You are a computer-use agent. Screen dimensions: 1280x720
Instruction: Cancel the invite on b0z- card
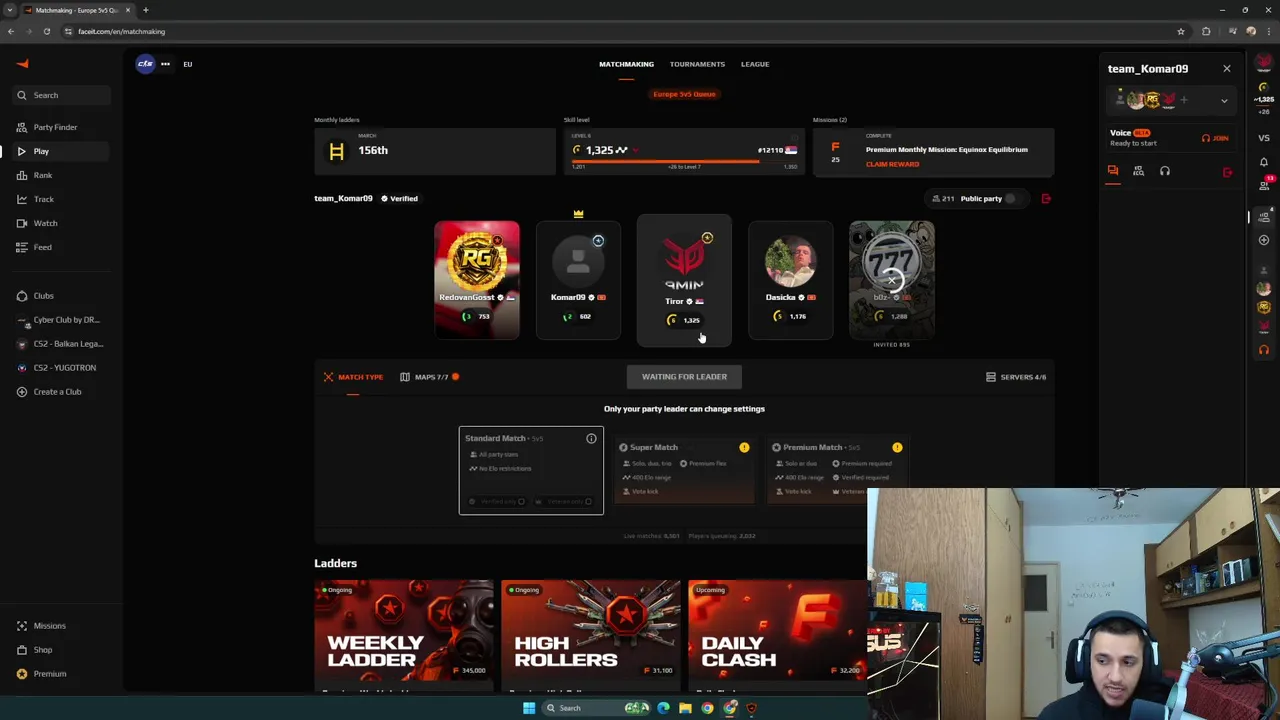point(892,281)
